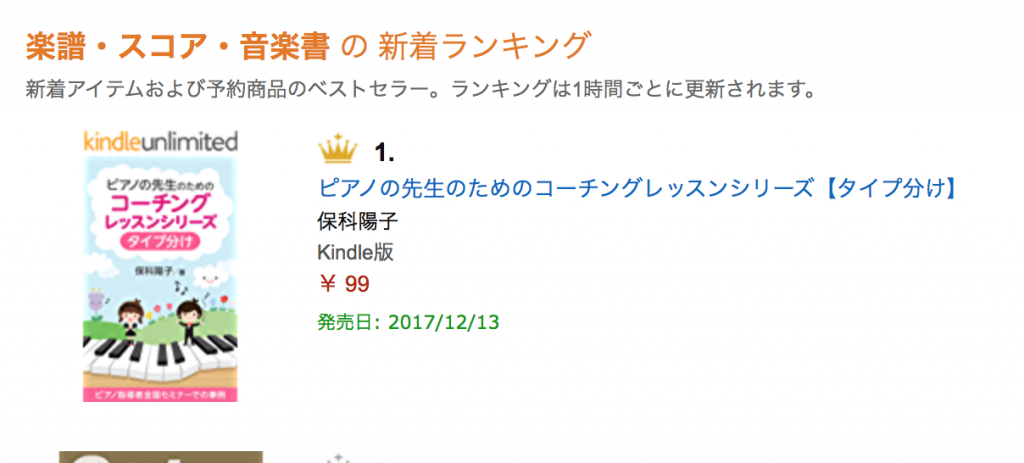
Task: Click the Kindle版 format label
Action: point(355,252)
